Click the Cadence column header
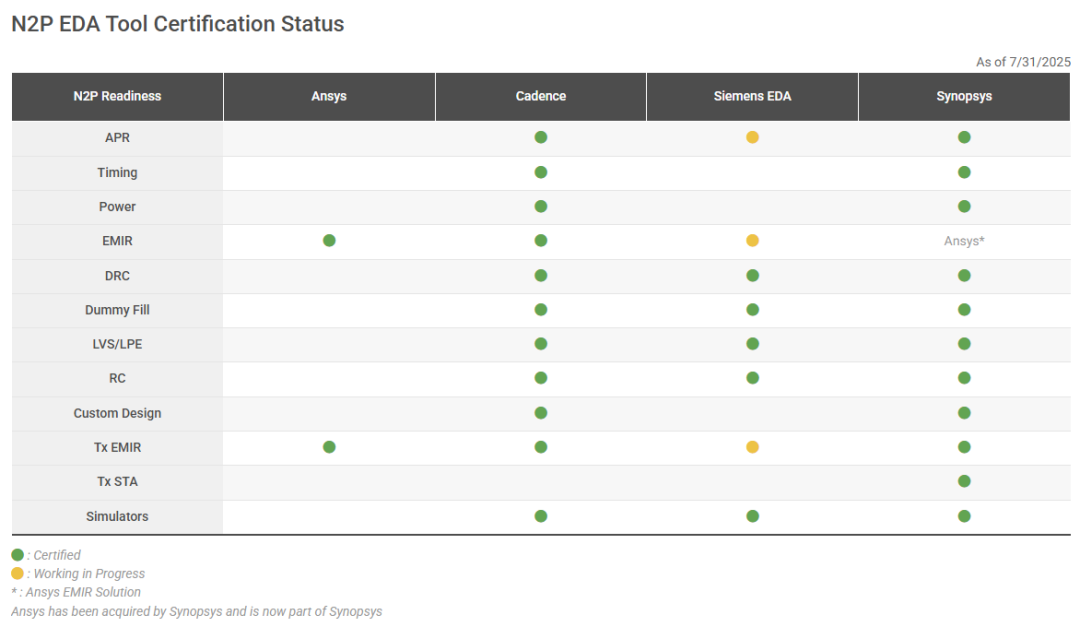Screen dimensions: 1080x627 (x=541, y=96)
